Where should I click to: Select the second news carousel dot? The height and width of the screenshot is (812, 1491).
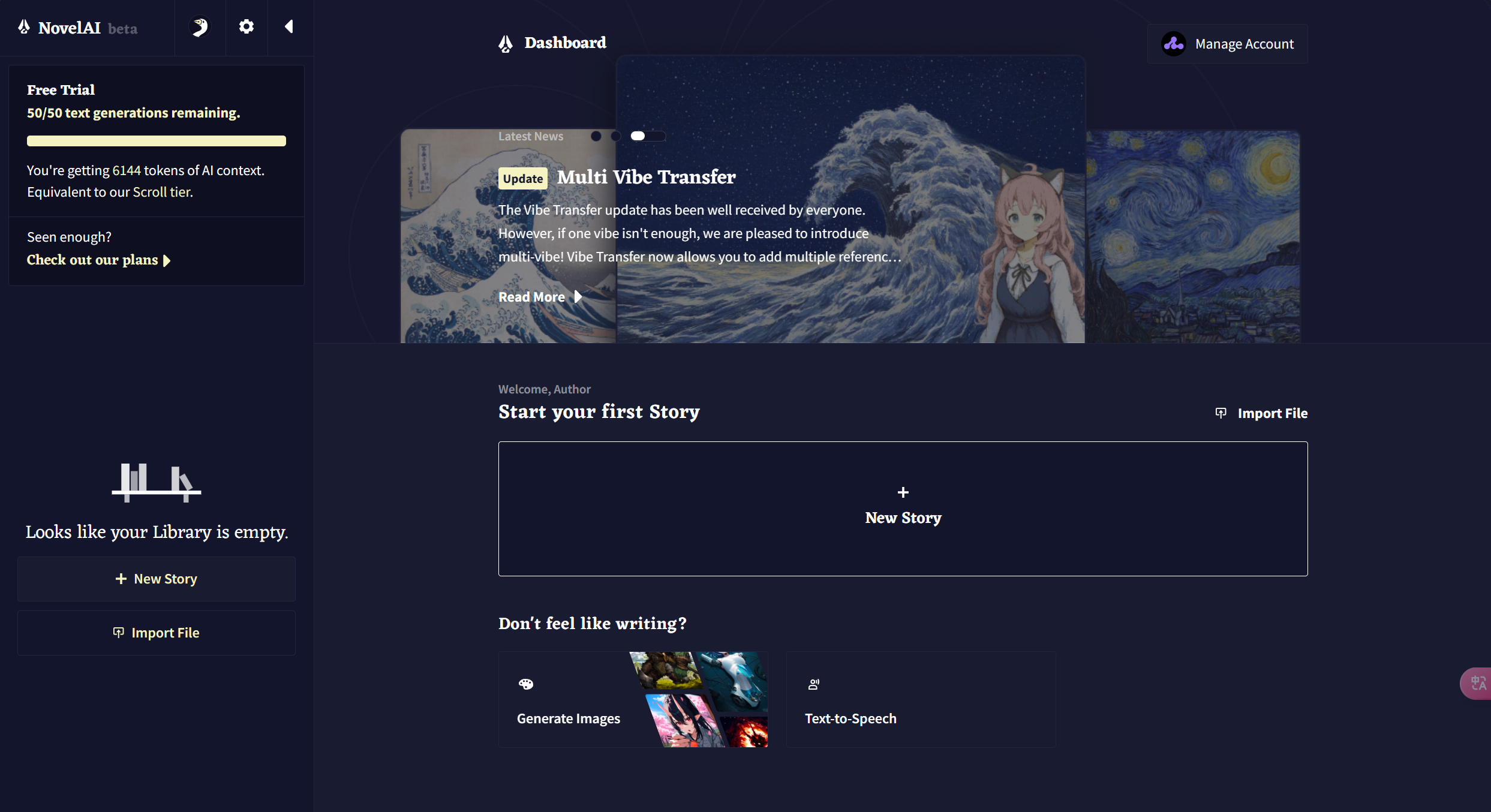[615, 136]
